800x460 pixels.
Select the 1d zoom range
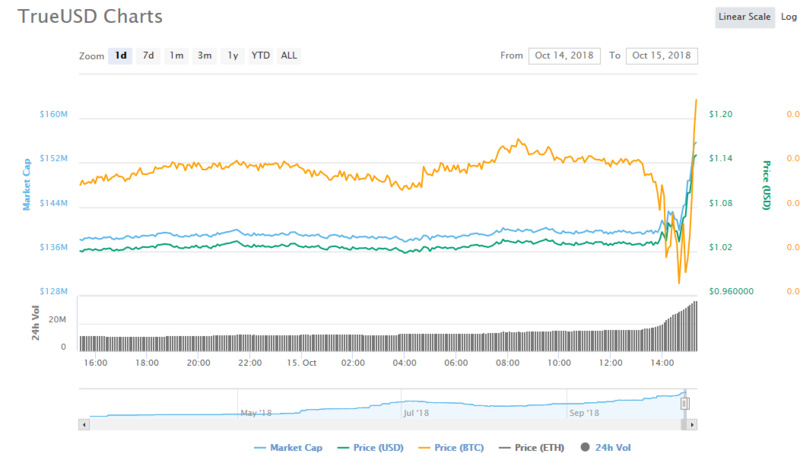click(120, 56)
